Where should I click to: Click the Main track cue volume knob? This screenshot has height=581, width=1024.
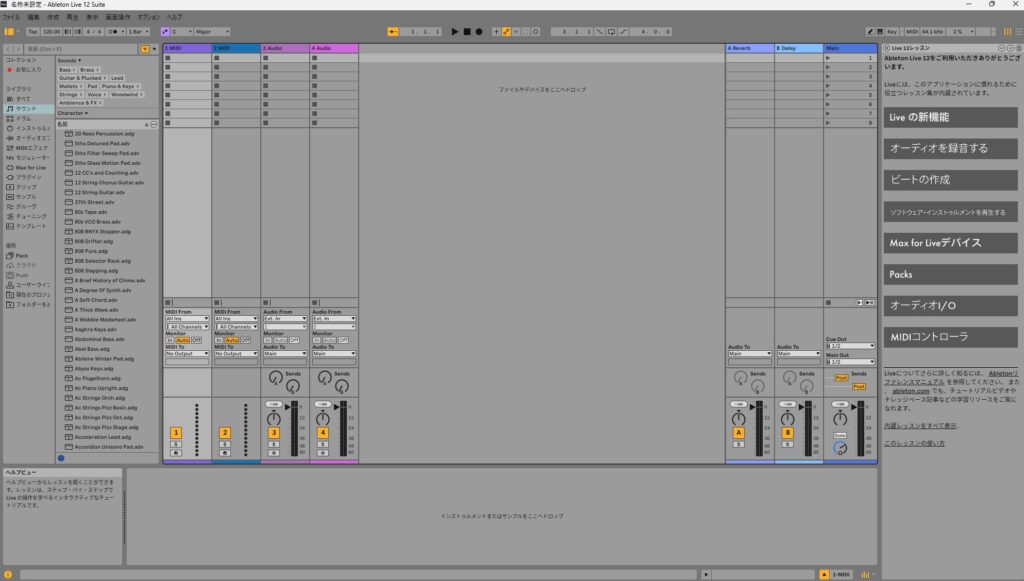tap(840, 448)
